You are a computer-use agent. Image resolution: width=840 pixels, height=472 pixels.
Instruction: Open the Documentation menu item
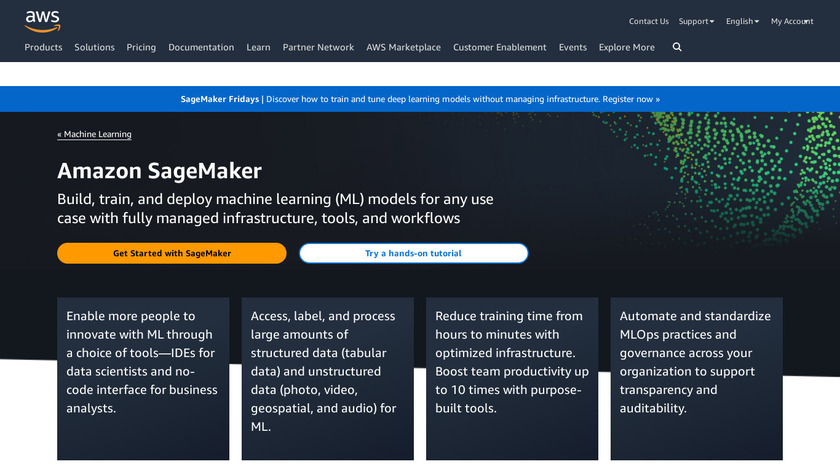tap(201, 47)
